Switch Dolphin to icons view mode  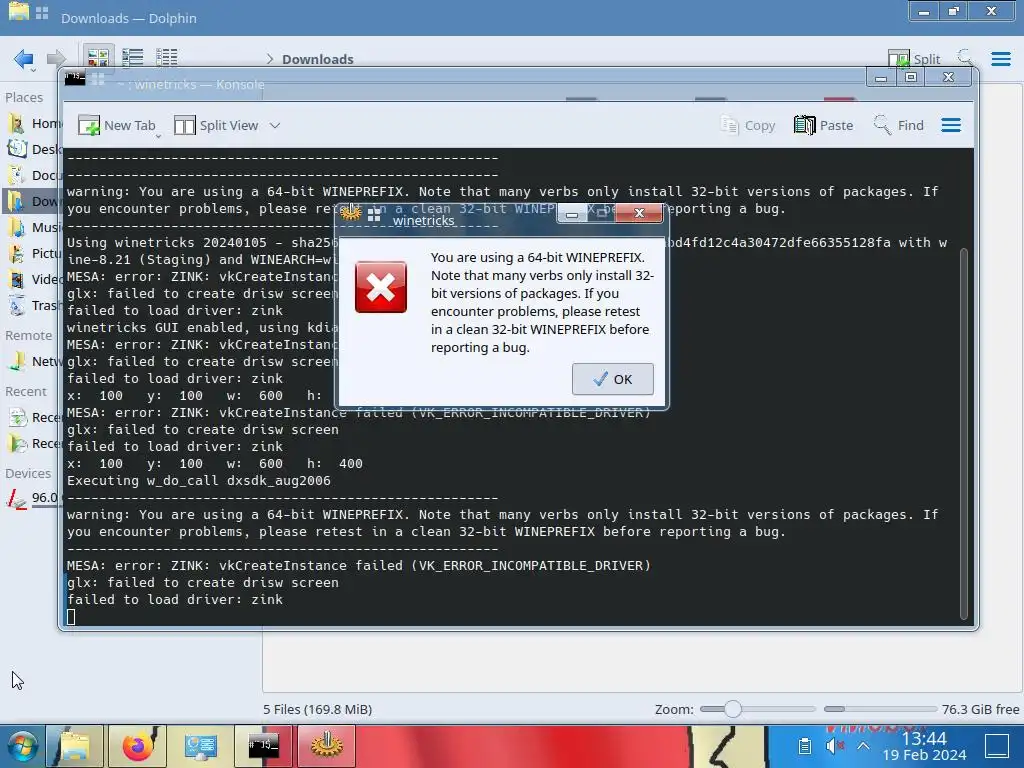tap(98, 58)
